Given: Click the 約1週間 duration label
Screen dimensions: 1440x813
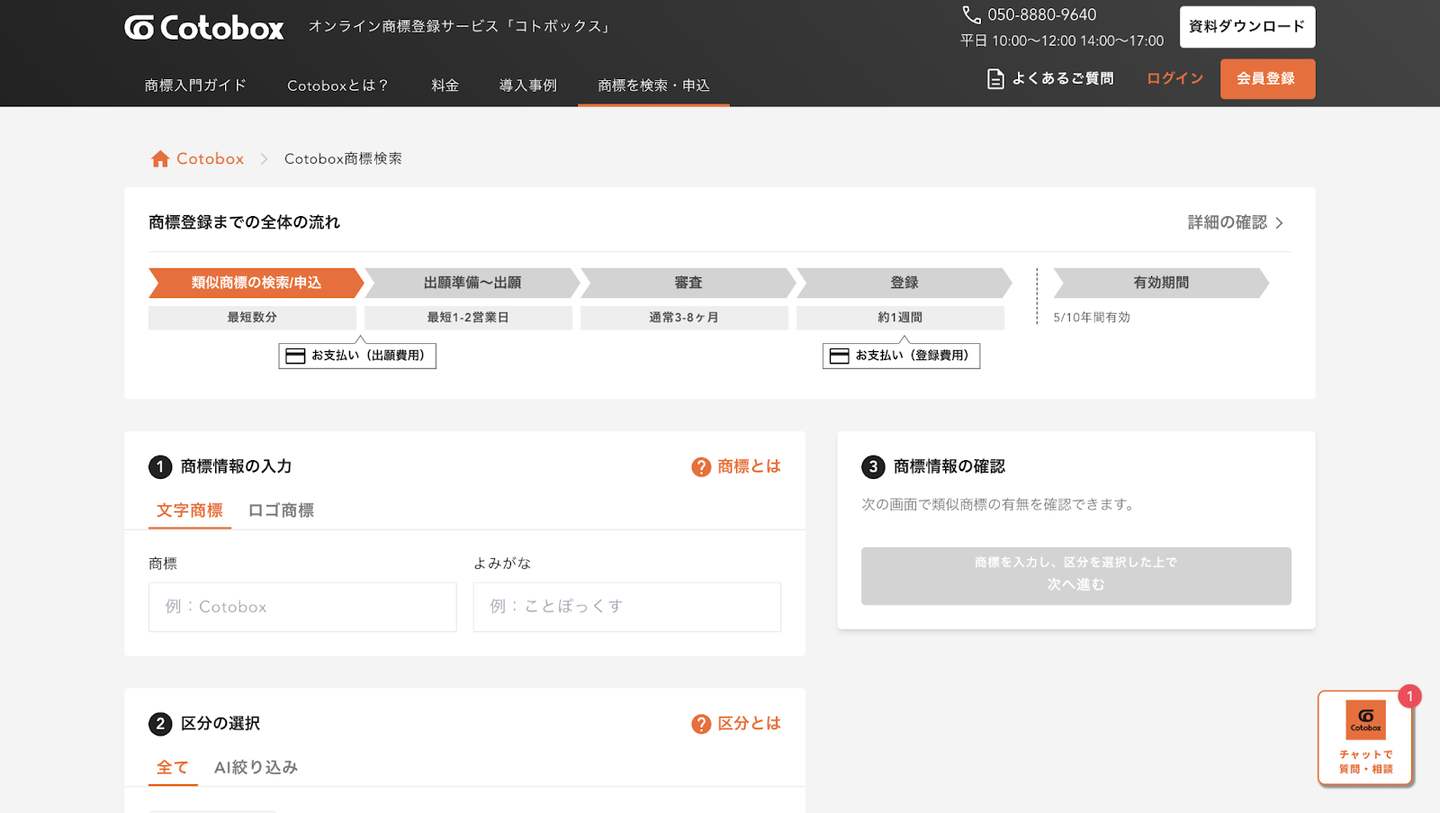Looking at the screenshot, I should [x=900, y=318].
